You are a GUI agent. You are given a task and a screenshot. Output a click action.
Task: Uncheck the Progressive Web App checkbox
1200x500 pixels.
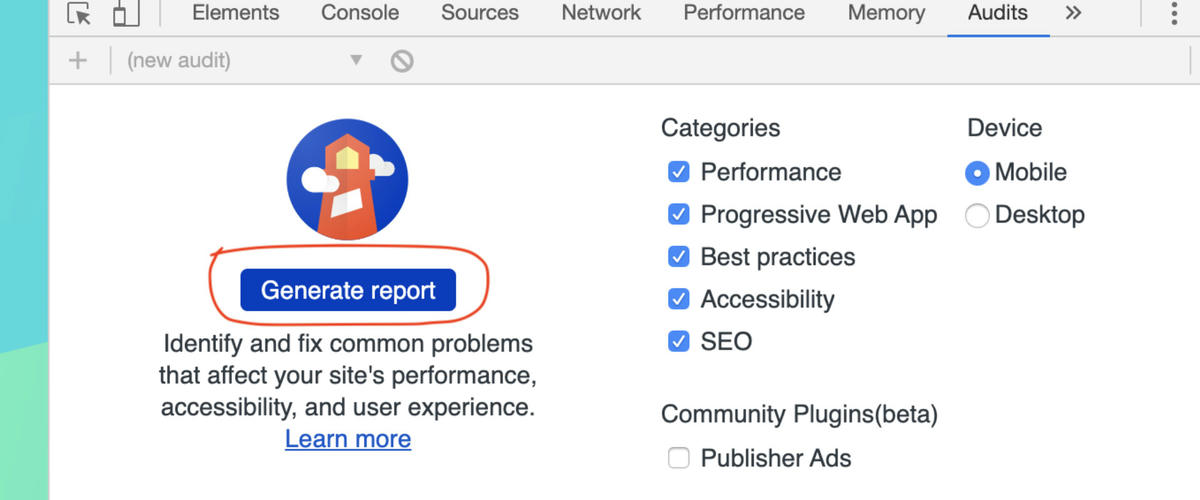click(679, 214)
